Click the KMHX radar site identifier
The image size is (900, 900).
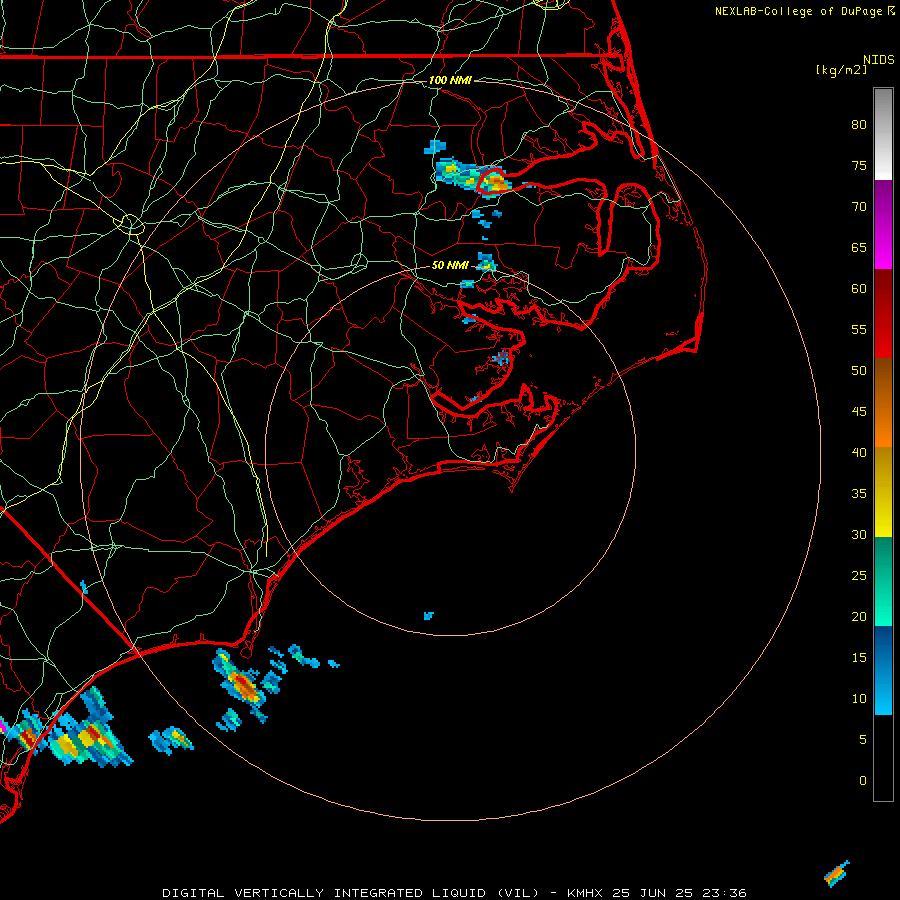(x=585, y=893)
